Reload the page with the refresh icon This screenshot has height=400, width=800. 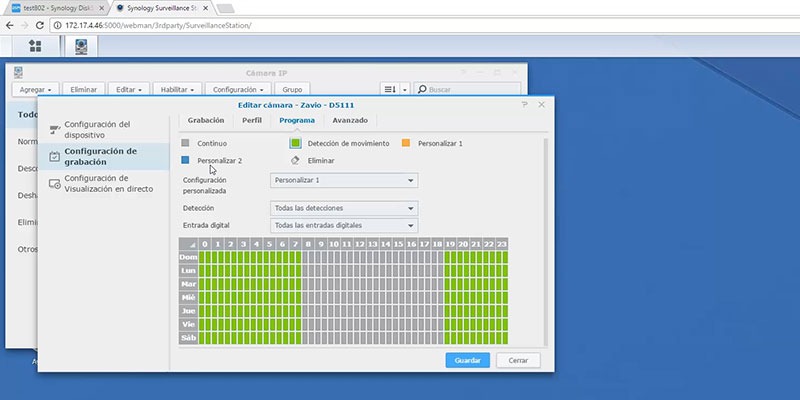click(x=40, y=25)
